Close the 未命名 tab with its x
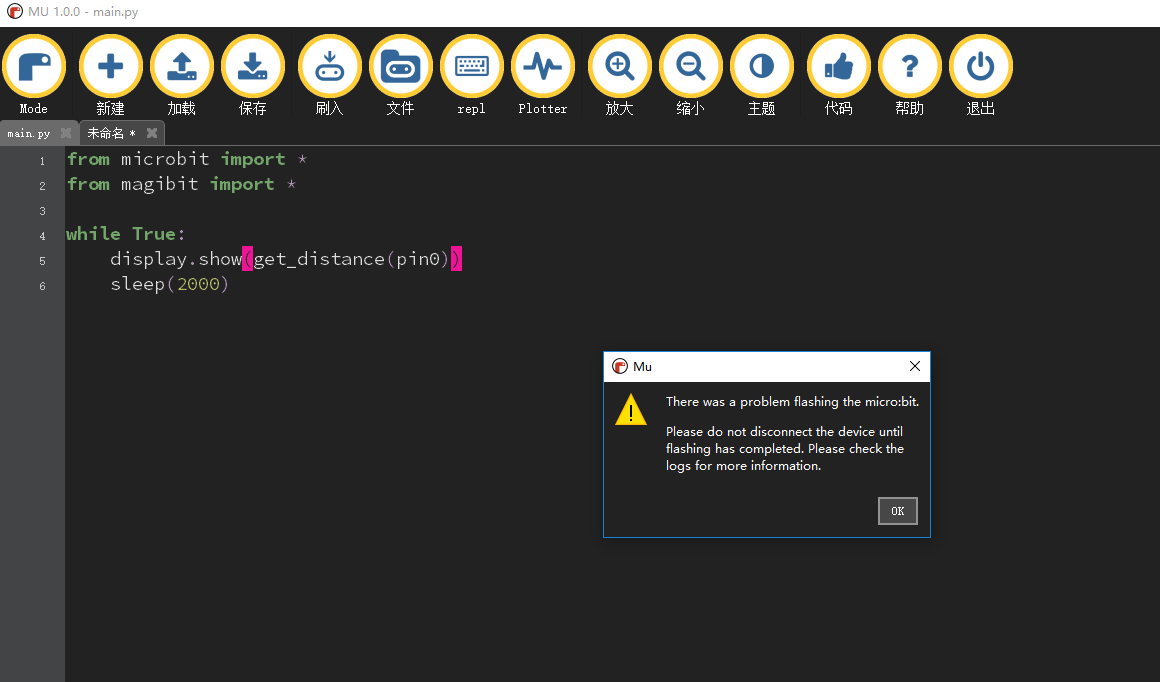The height and width of the screenshot is (682, 1160). pyautogui.click(x=152, y=132)
